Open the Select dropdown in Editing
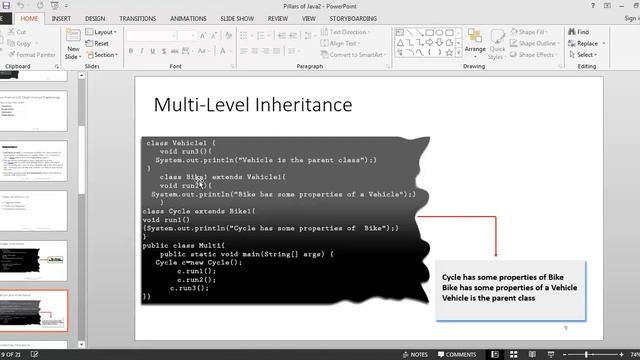 [583, 55]
